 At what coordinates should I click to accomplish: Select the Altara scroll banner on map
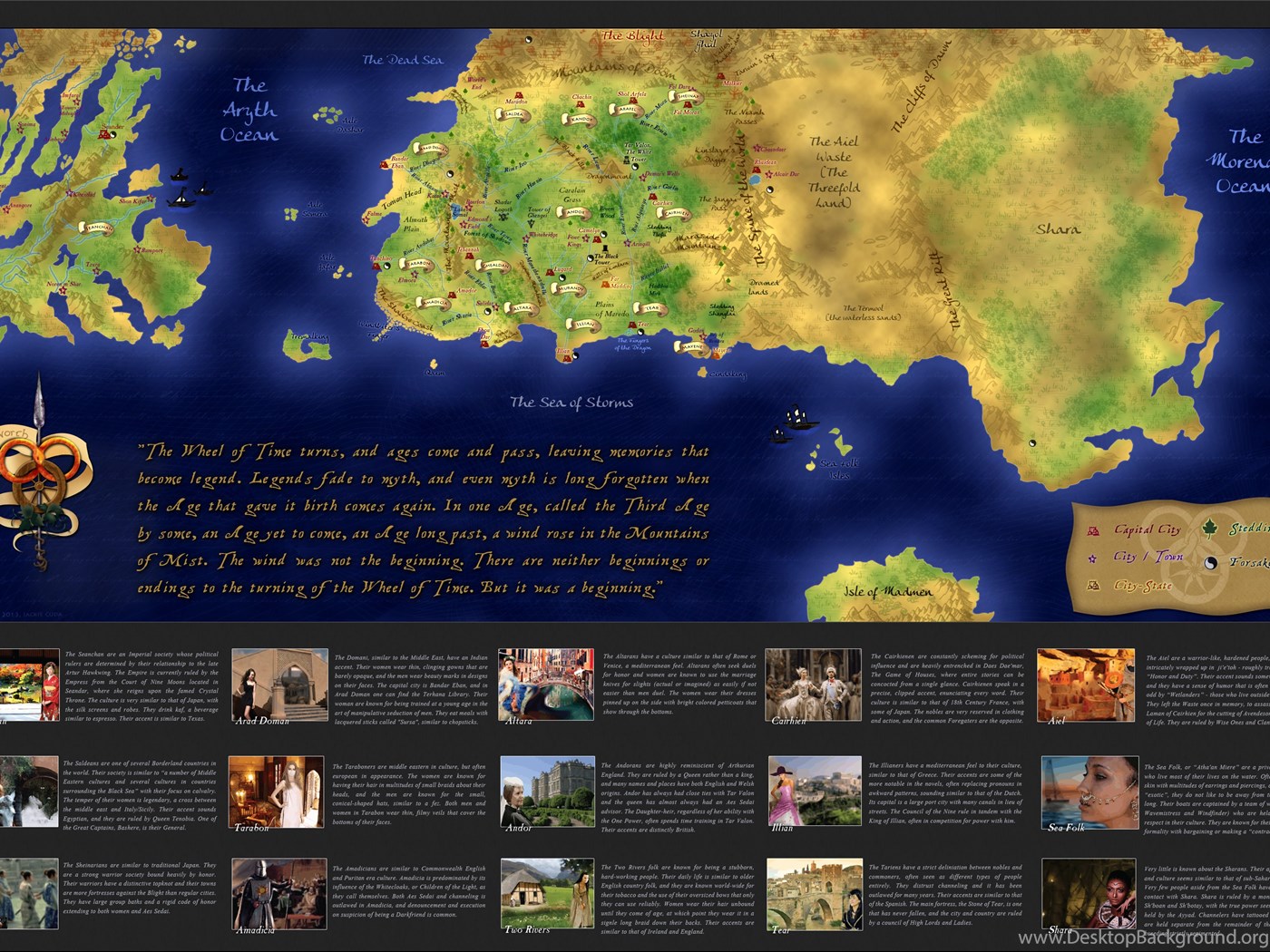[522, 308]
